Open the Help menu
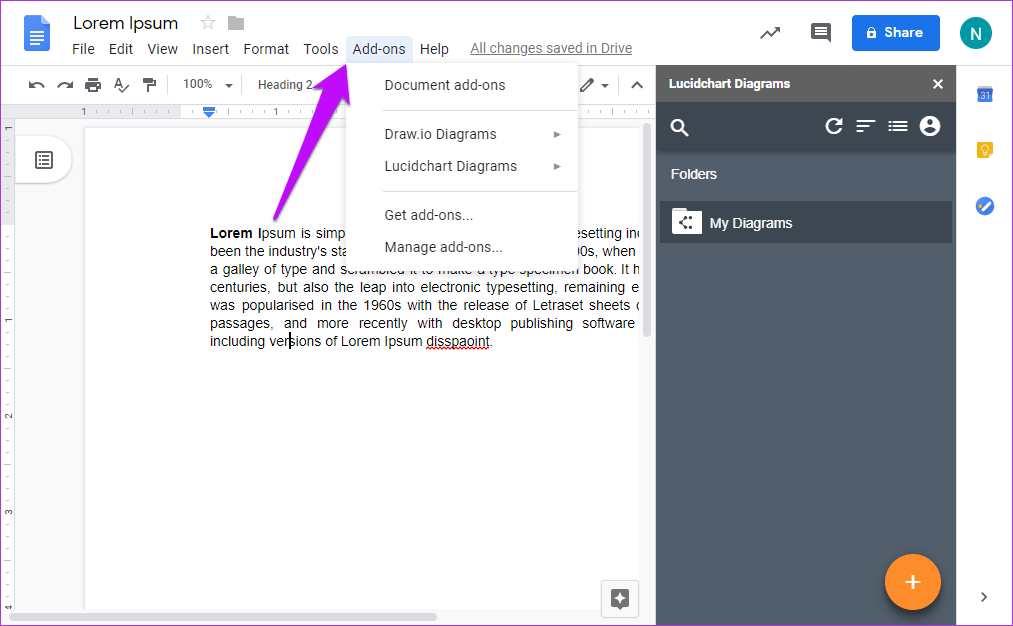Viewport: 1013px width, 626px height. pyautogui.click(x=434, y=49)
